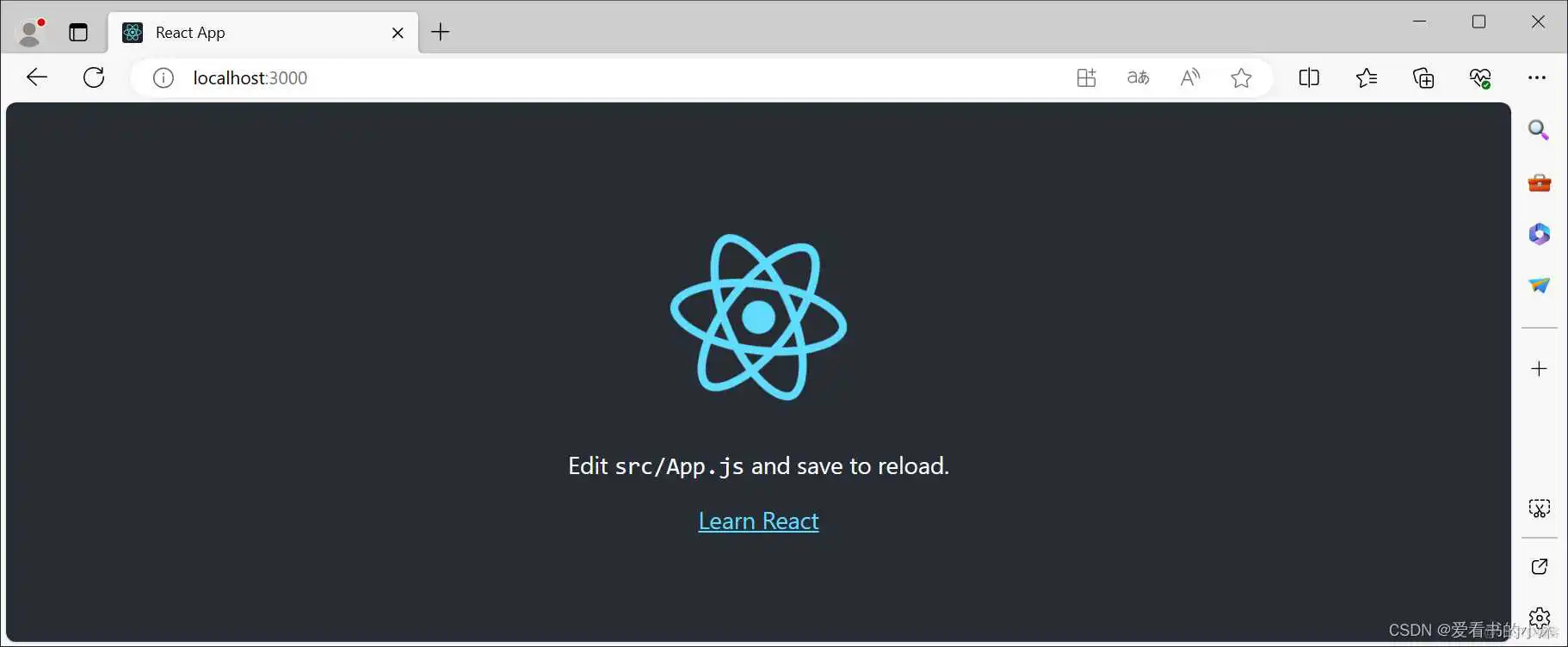This screenshot has width=1568, height=647.
Task: Close the React App tab
Action: [398, 33]
